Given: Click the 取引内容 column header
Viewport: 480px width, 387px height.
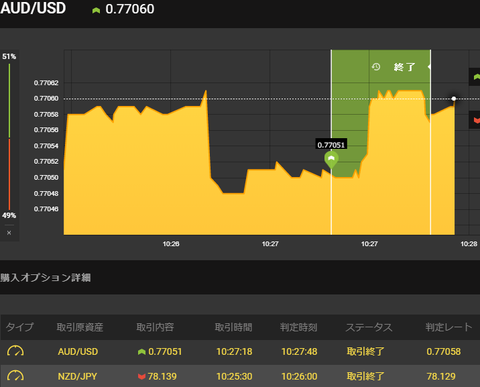Looking at the screenshot, I should [x=155, y=327].
